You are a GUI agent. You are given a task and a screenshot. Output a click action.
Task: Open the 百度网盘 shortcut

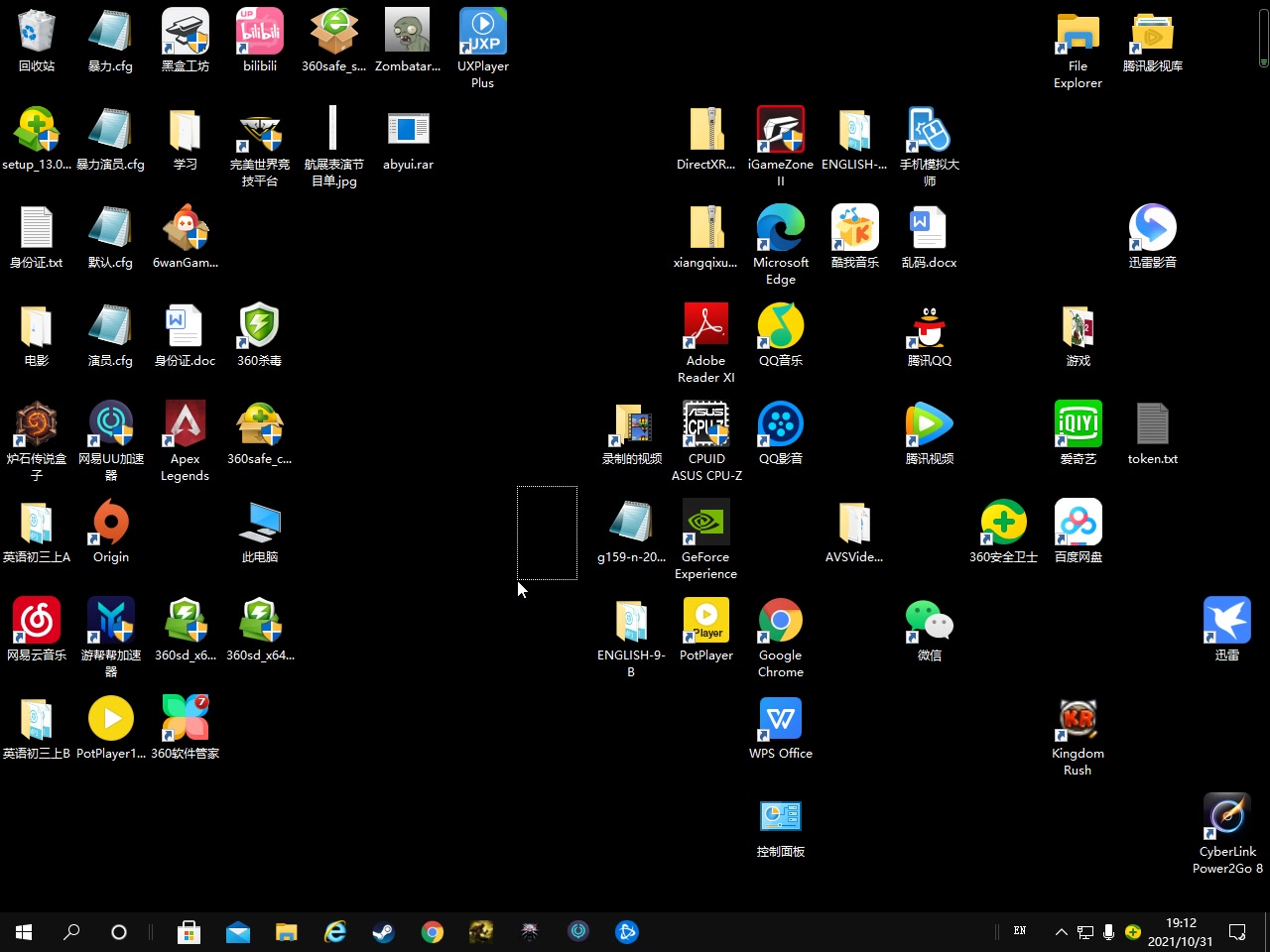tap(1079, 531)
